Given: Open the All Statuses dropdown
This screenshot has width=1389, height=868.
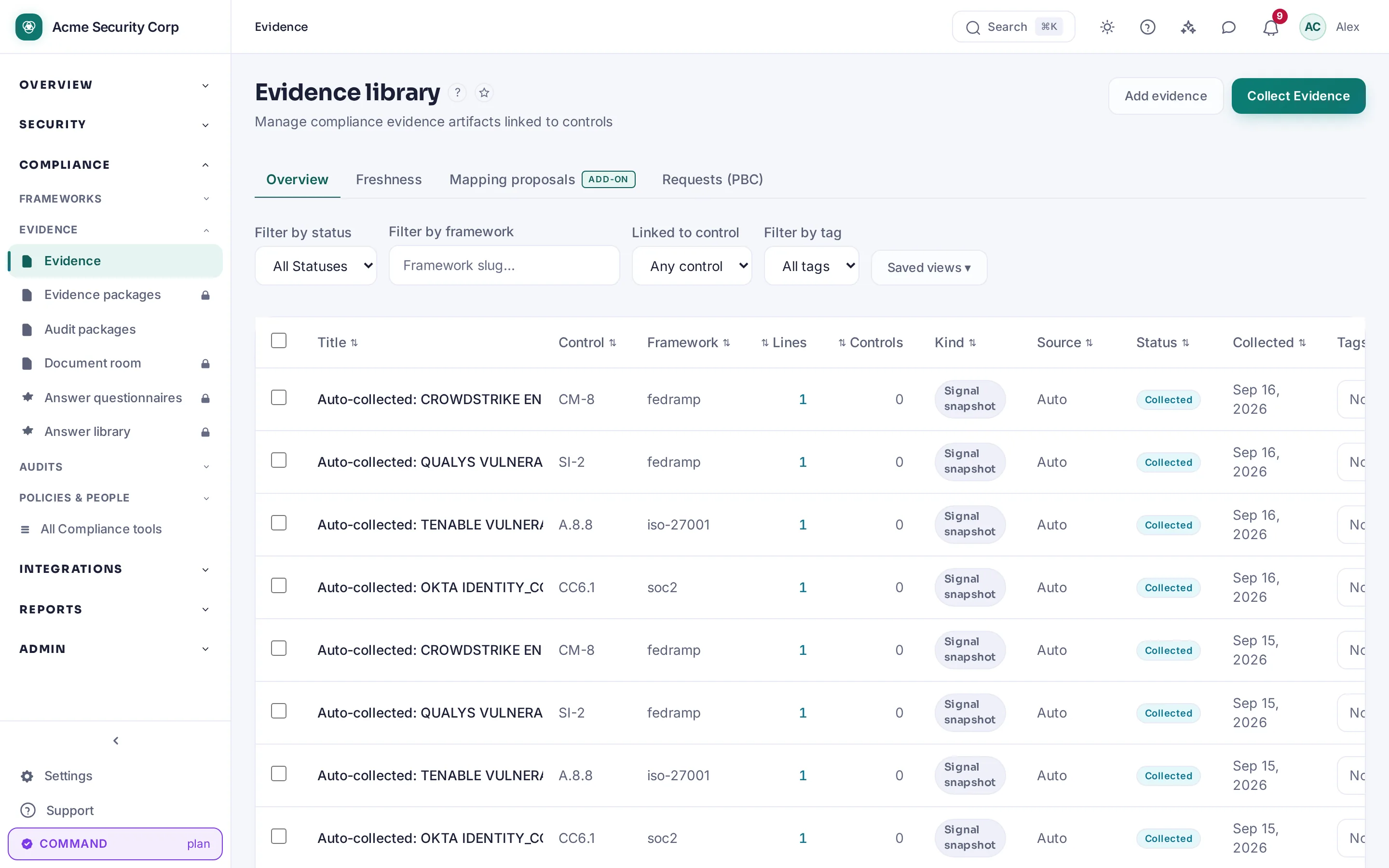Looking at the screenshot, I should click(316, 266).
